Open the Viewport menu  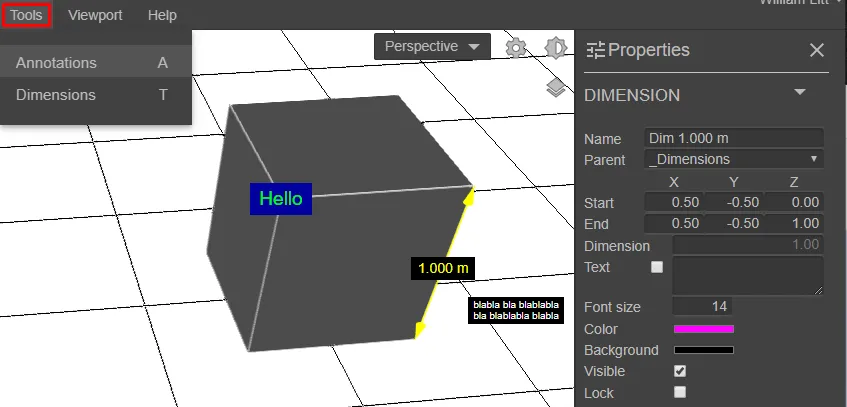(95, 15)
